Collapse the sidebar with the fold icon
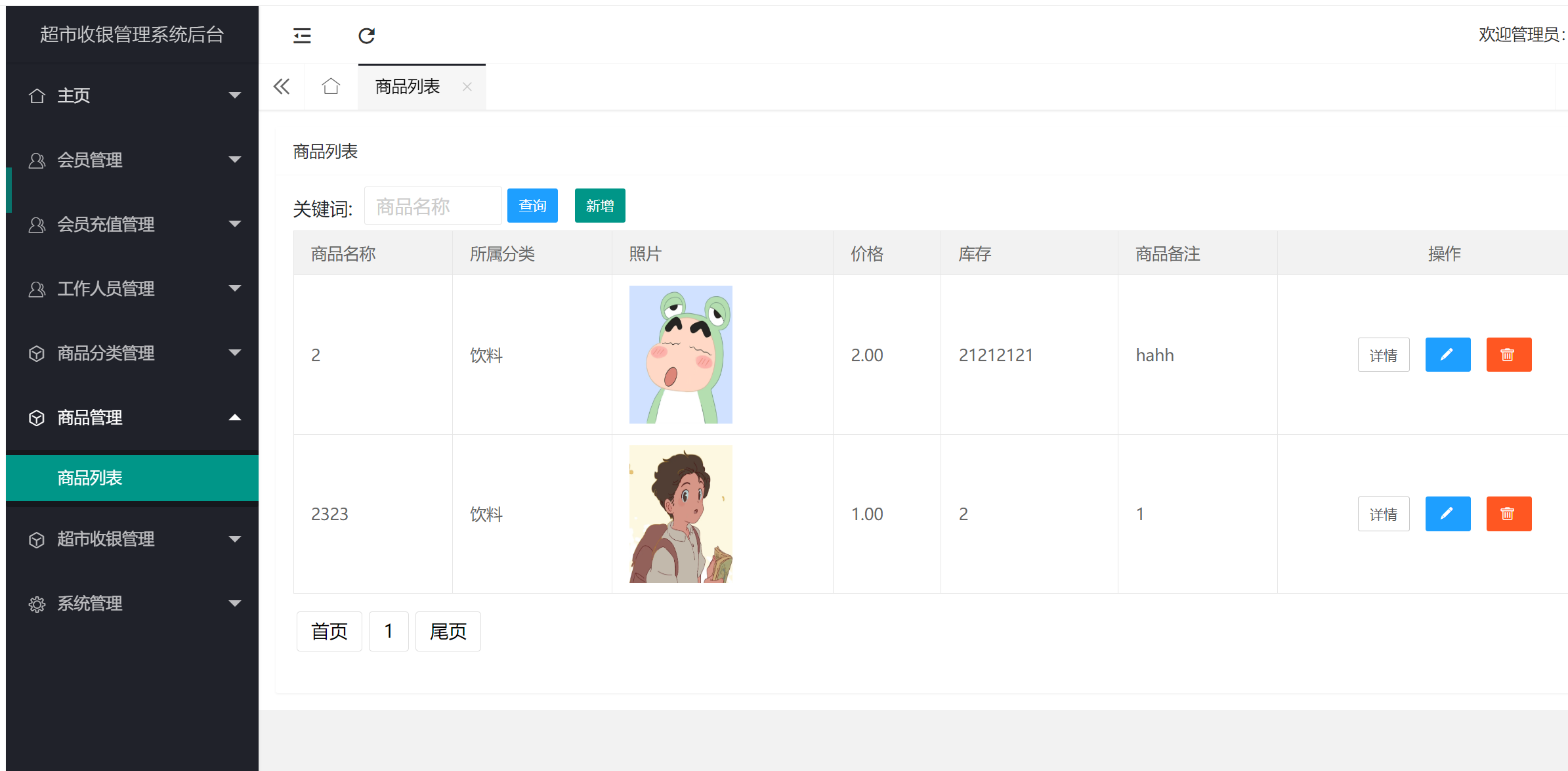This screenshot has height=771, width=1568. (302, 35)
